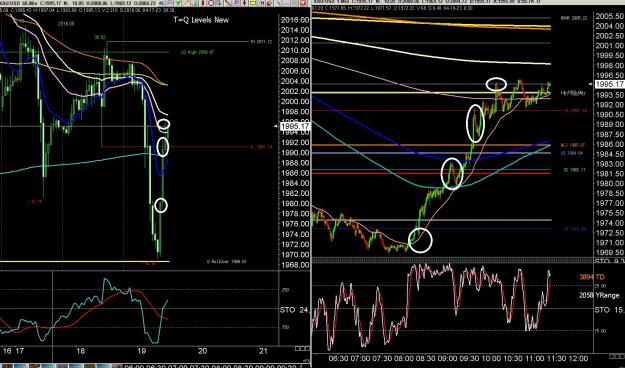Screen dimensions: 625x368
Task: Click the red down-arrow marker tool in the toolbar
Action: [x=244, y=3]
